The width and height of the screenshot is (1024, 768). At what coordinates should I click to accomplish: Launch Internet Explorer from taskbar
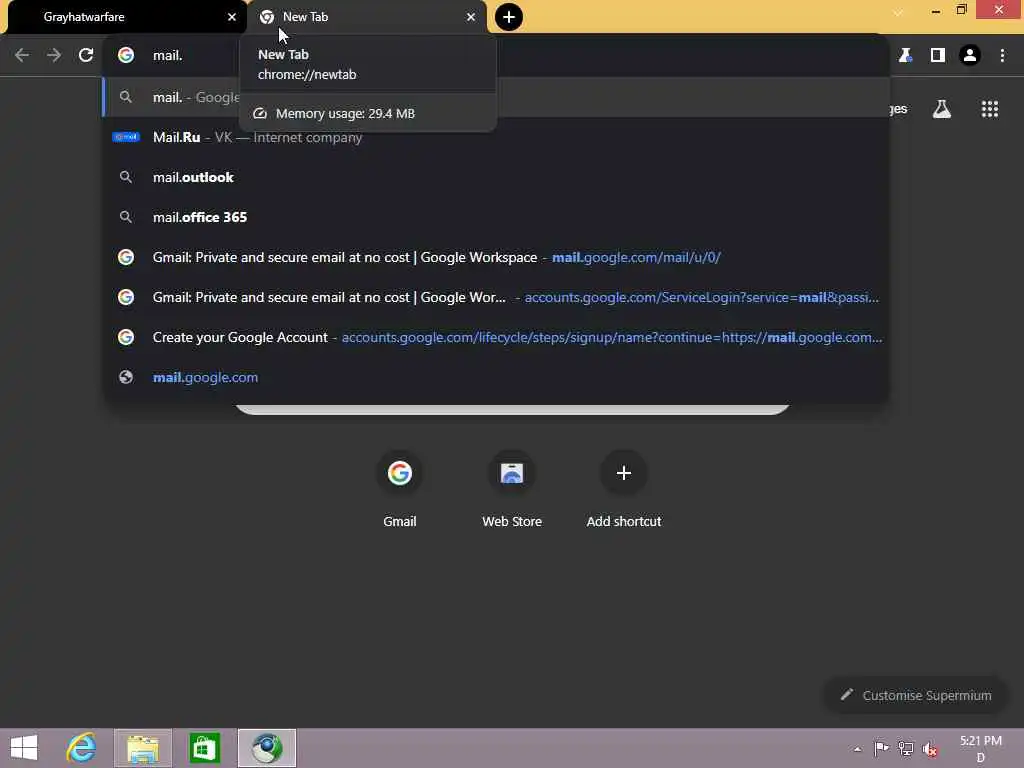click(82, 748)
